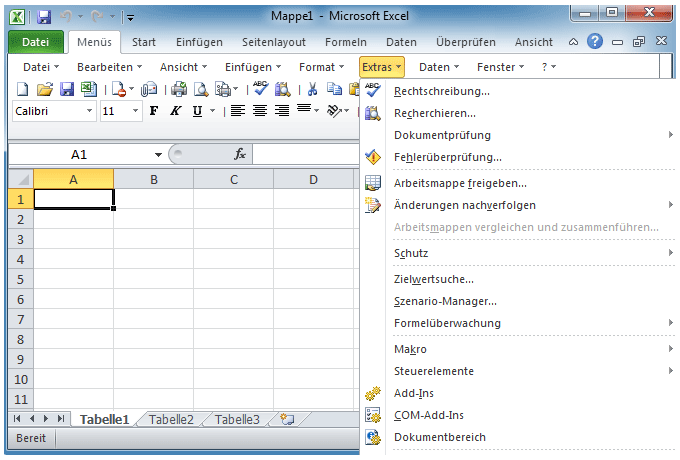
Task: Copy selection using the toolbar copy icon
Action: click(x=334, y=89)
